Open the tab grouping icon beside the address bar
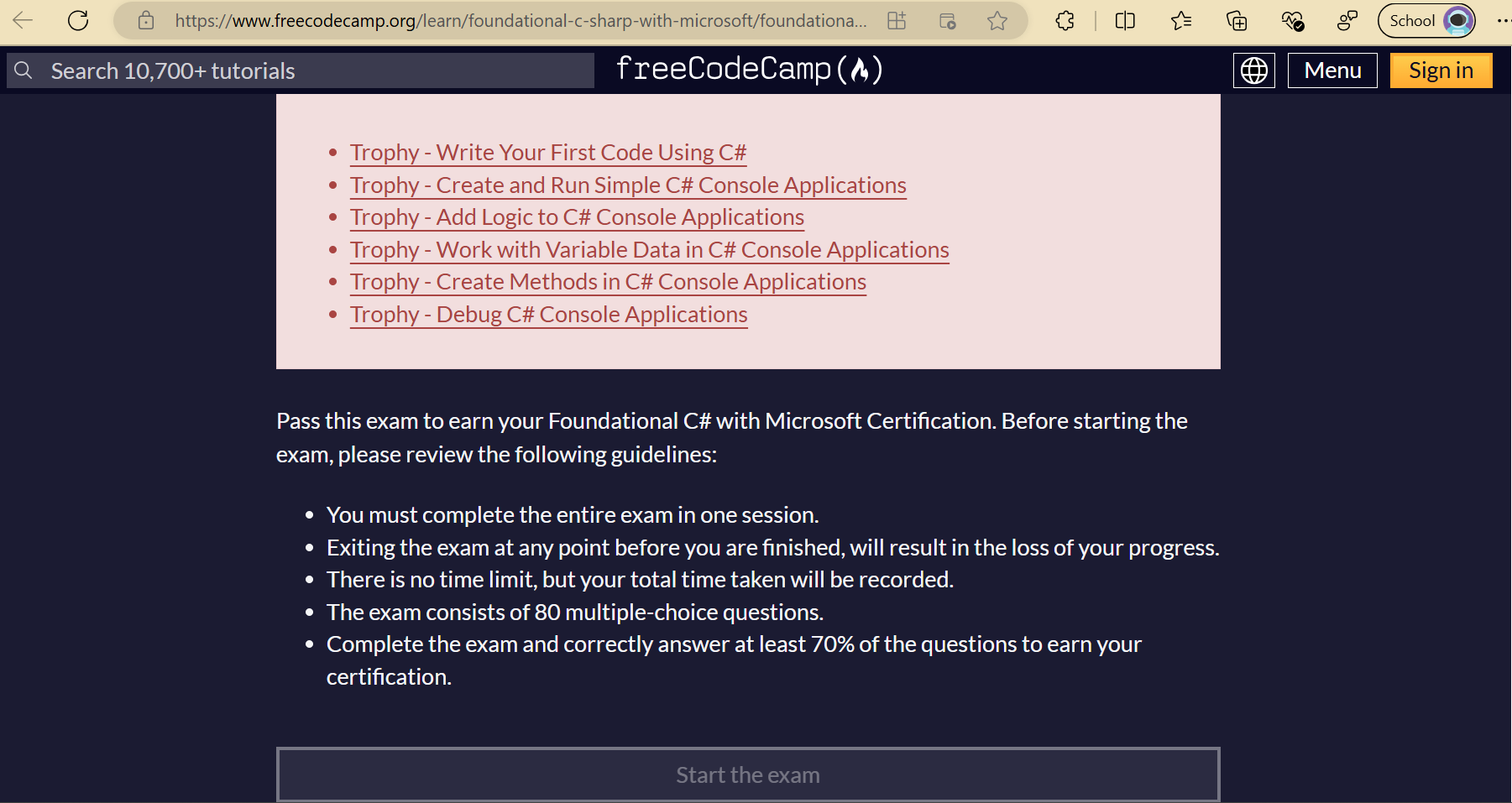1512x803 pixels. pyautogui.click(x=897, y=20)
